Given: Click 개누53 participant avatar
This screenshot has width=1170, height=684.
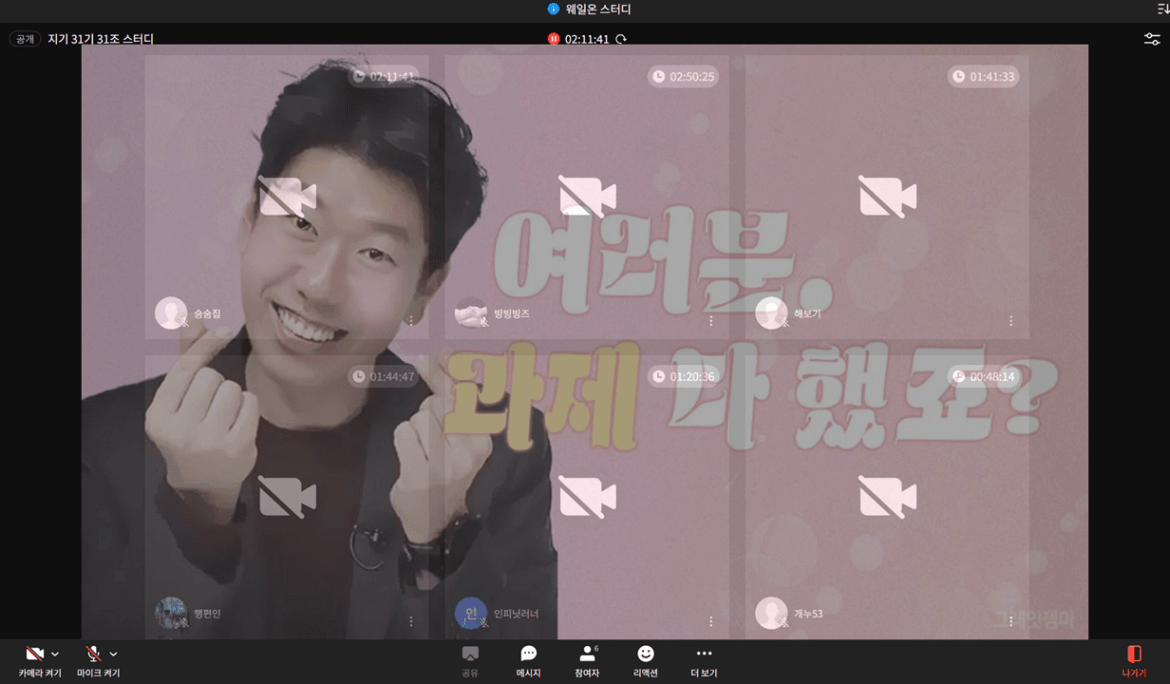Looking at the screenshot, I should (x=770, y=613).
